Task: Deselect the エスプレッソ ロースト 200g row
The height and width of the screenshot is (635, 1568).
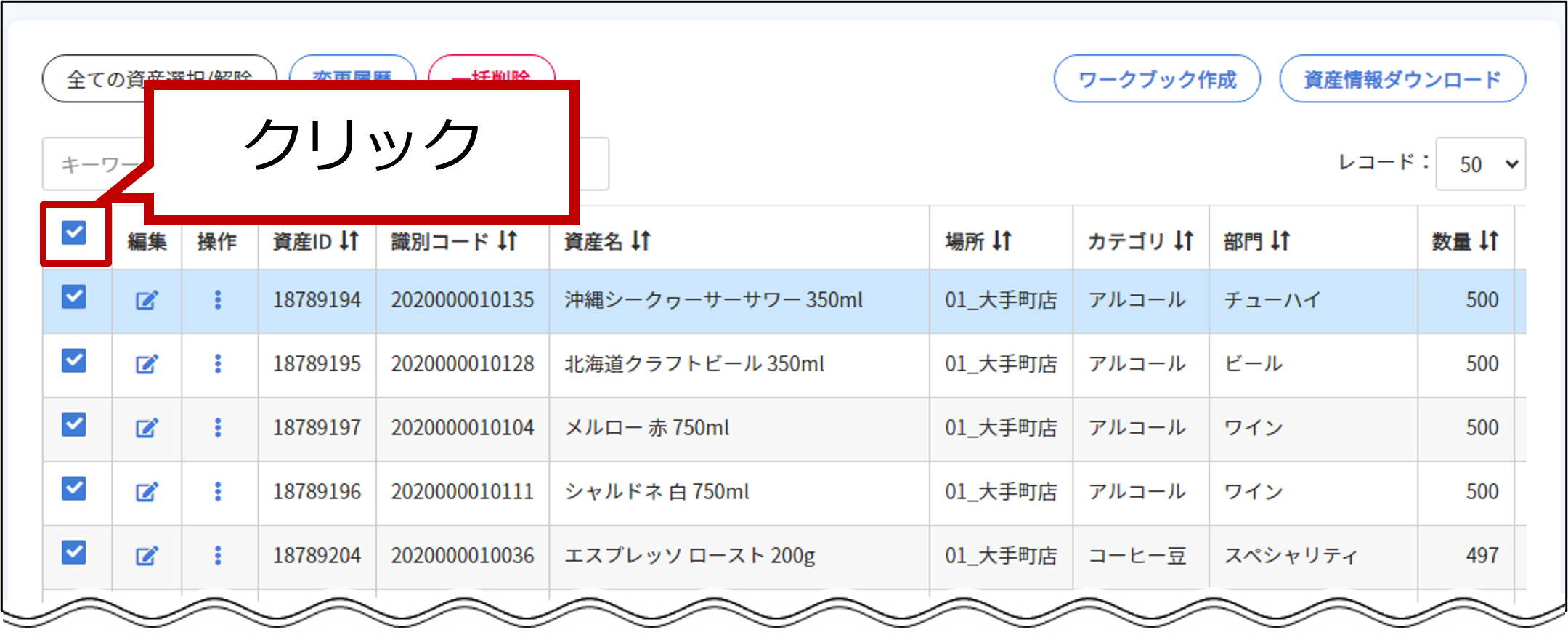Action: coord(74,552)
